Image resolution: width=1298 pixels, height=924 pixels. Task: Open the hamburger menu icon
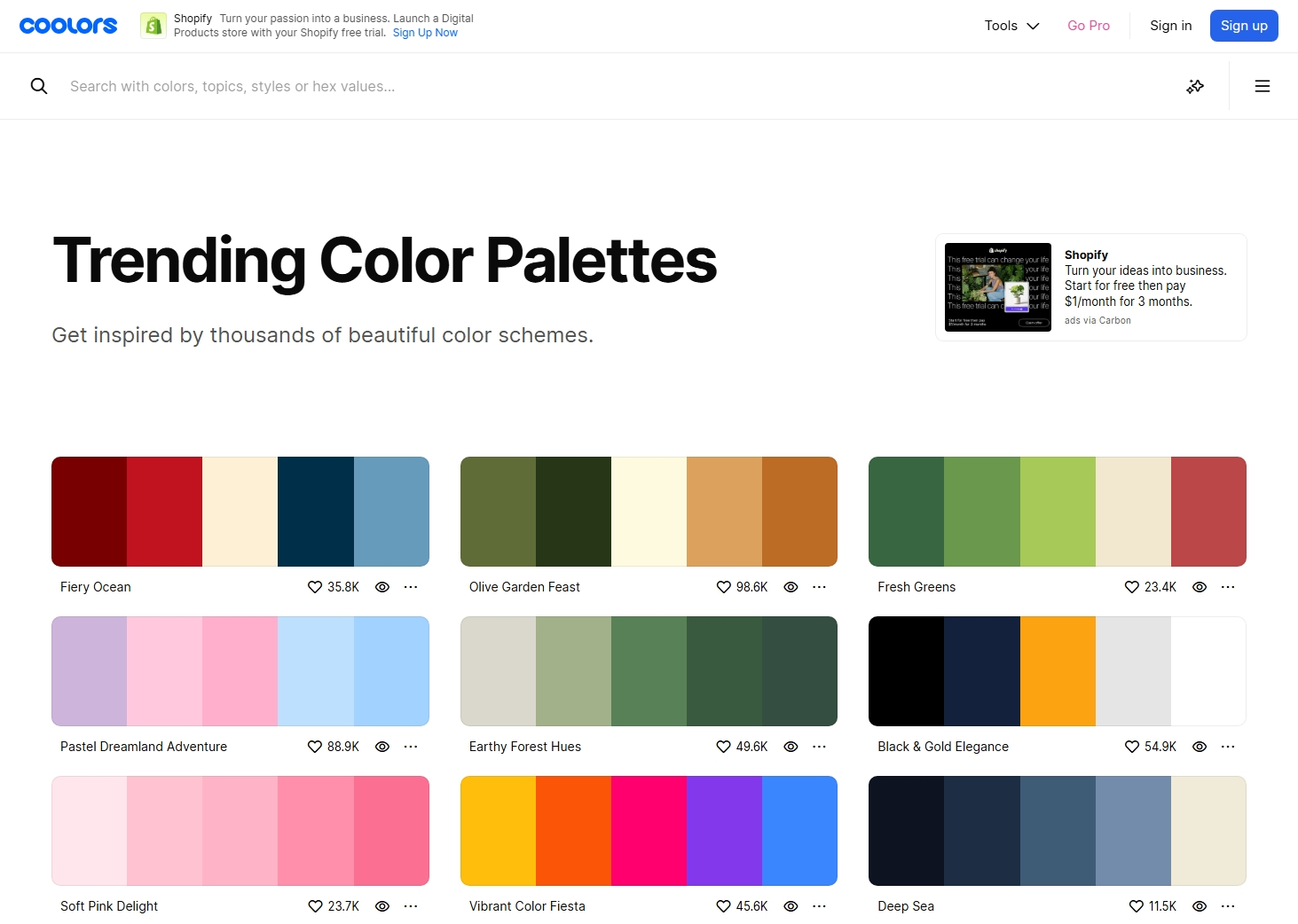(1262, 86)
